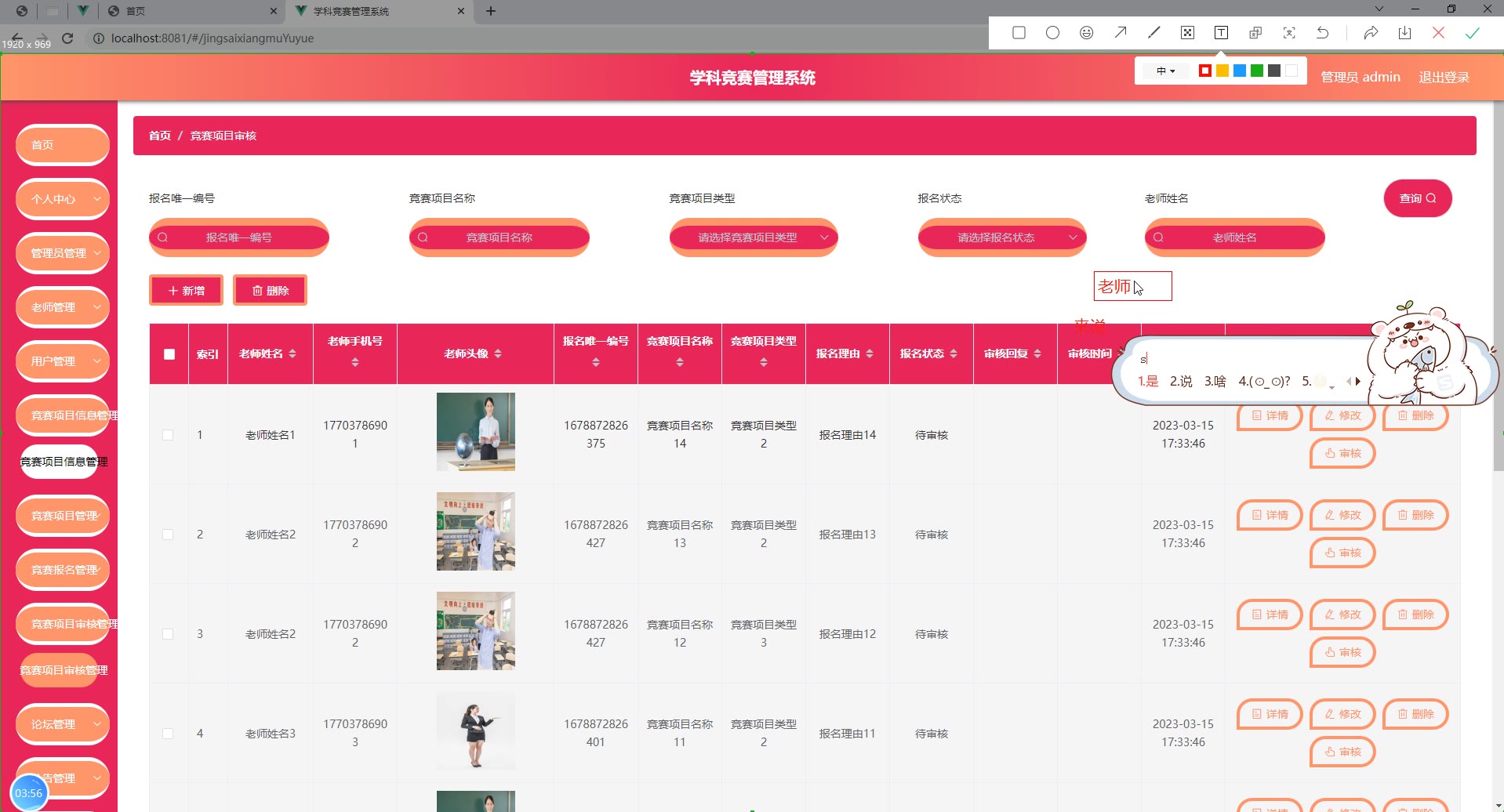1504x812 pixels.
Task: Select the mosaic blur tool
Action: click(x=1187, y=33)
